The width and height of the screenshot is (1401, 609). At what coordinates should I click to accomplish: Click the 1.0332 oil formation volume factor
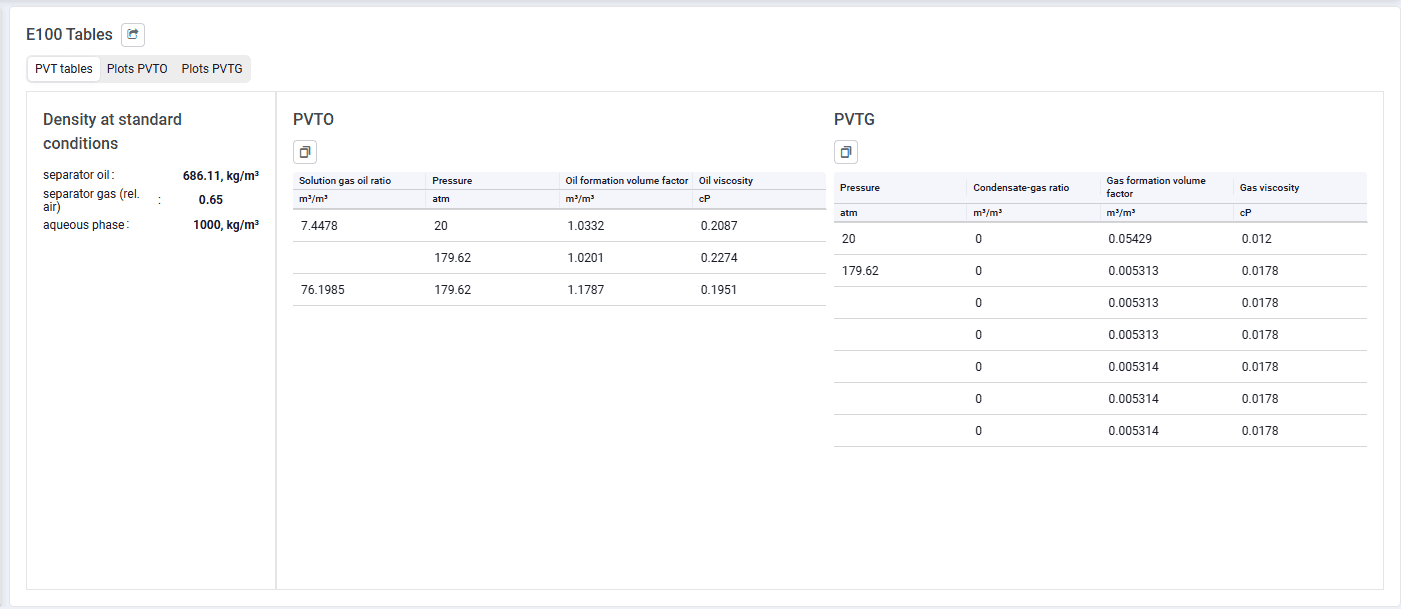point(586,226)
